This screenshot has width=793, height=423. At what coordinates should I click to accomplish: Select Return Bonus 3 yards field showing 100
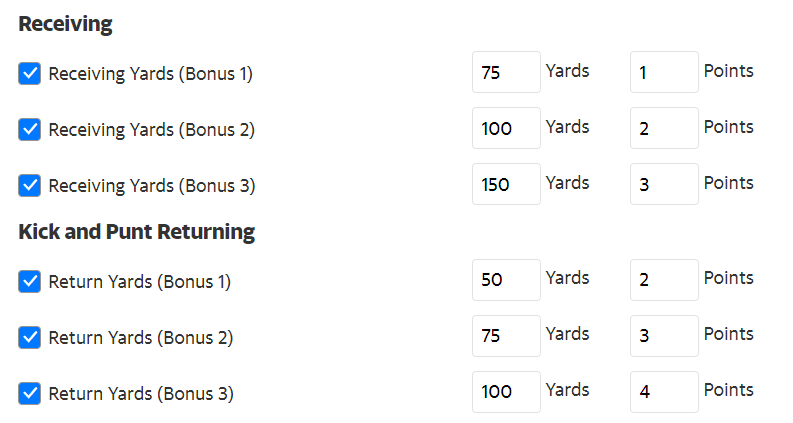pos(506,393)
